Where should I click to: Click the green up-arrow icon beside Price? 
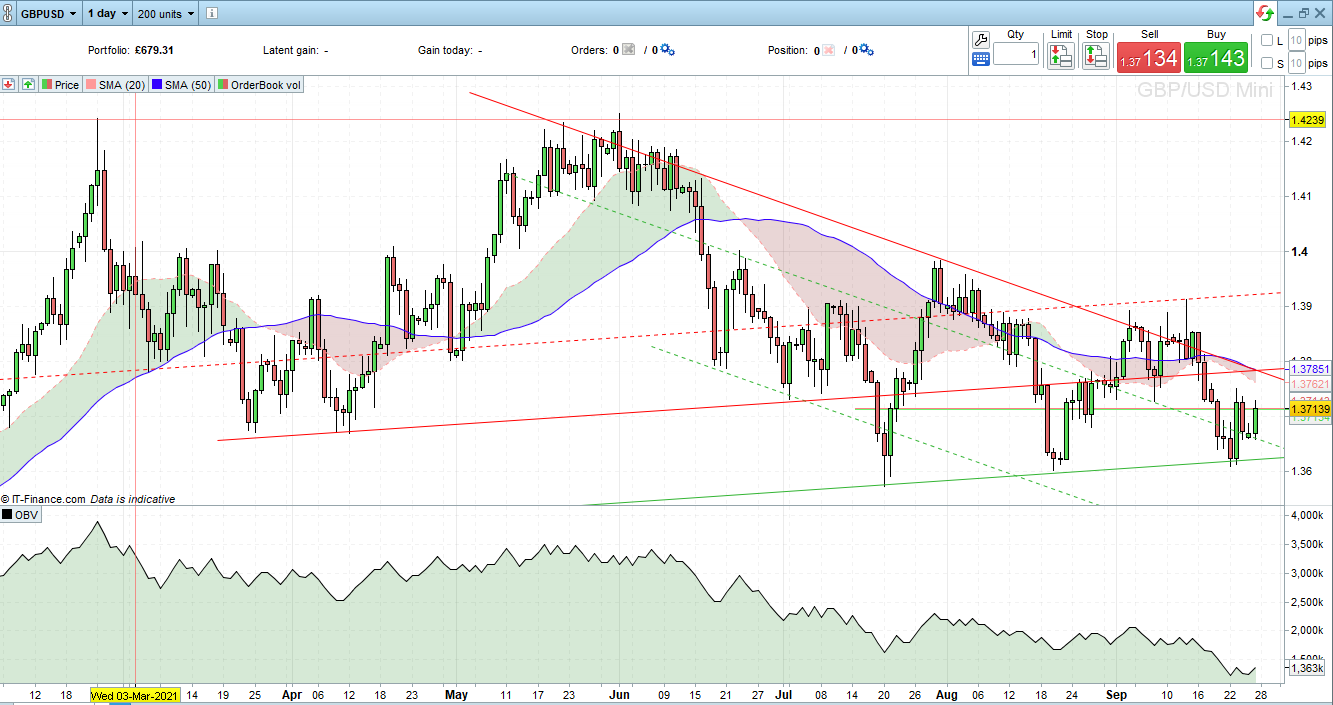28,85
